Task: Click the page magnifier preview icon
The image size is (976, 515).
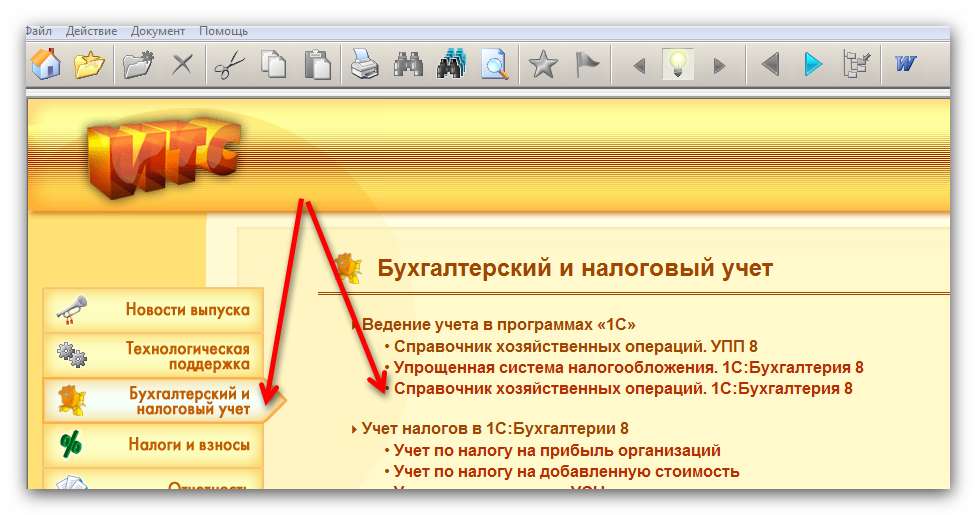Action: [x=495, y=64]
